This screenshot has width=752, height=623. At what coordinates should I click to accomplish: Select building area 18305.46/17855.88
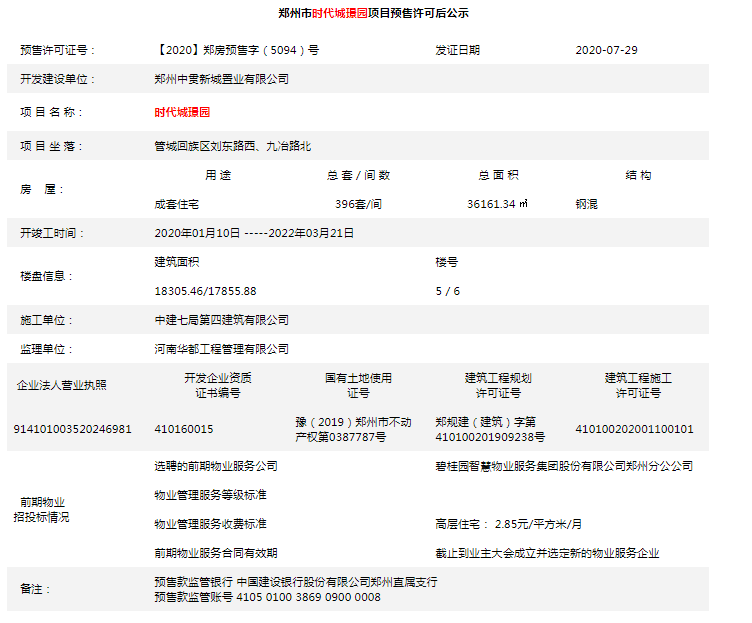[x=205, y=291]
